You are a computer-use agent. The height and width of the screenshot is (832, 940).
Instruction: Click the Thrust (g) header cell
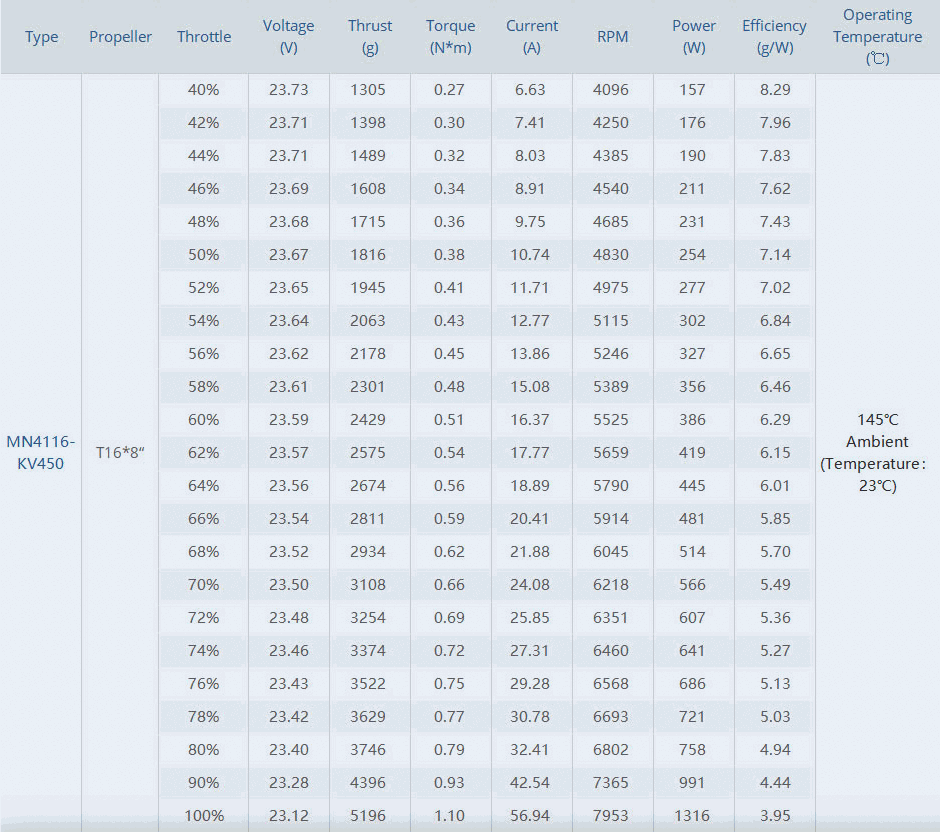[x=370, y=37]
